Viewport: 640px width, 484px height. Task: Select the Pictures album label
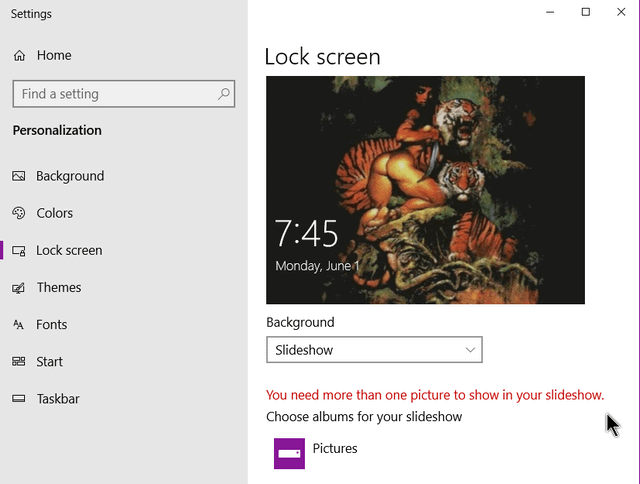click(x=335, y=448)
